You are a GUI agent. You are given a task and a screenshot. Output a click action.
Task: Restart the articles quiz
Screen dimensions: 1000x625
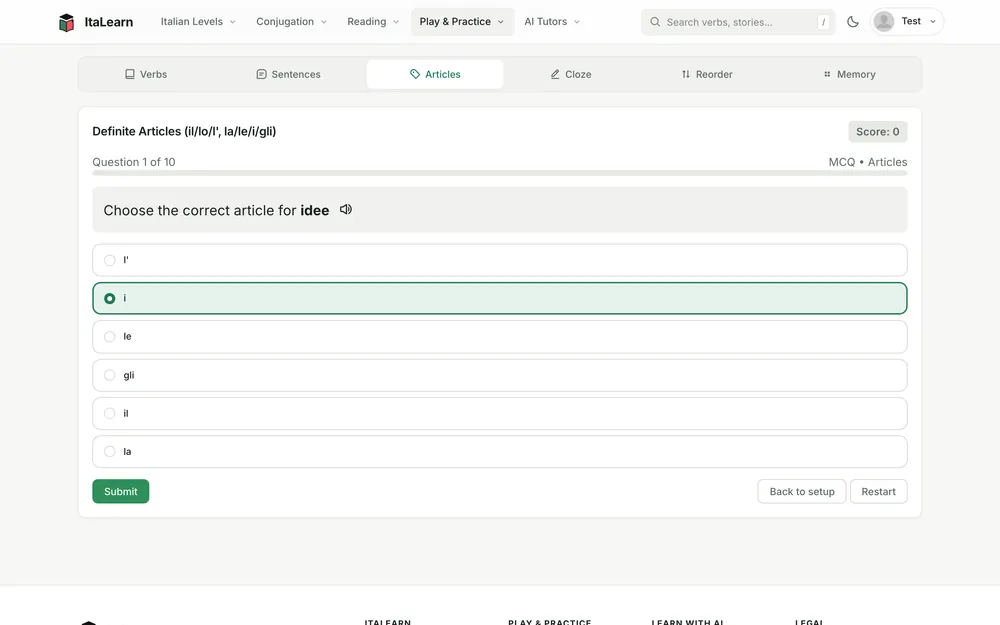coord(878,491)
